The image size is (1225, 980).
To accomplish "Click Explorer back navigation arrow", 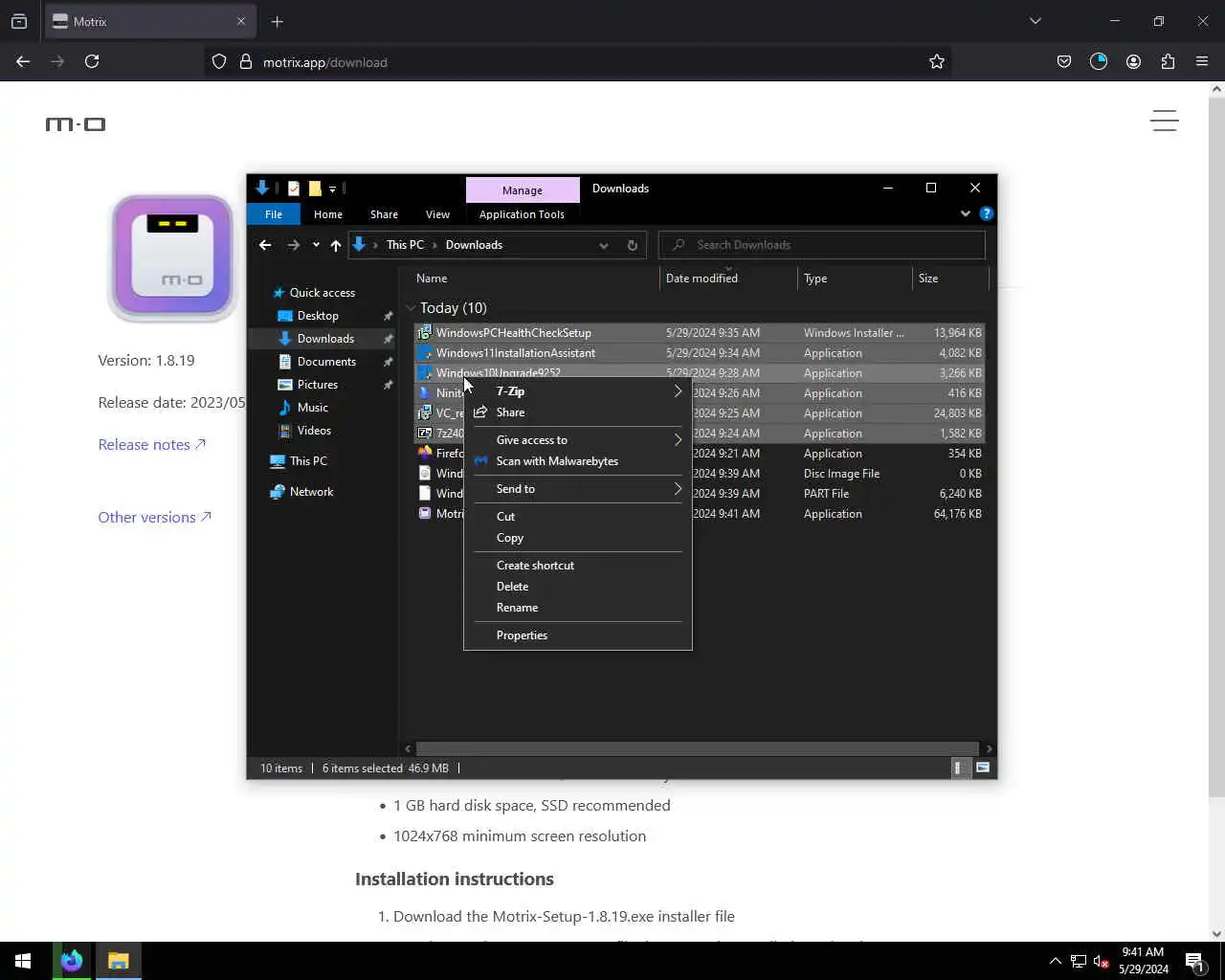I will [265, 245].
